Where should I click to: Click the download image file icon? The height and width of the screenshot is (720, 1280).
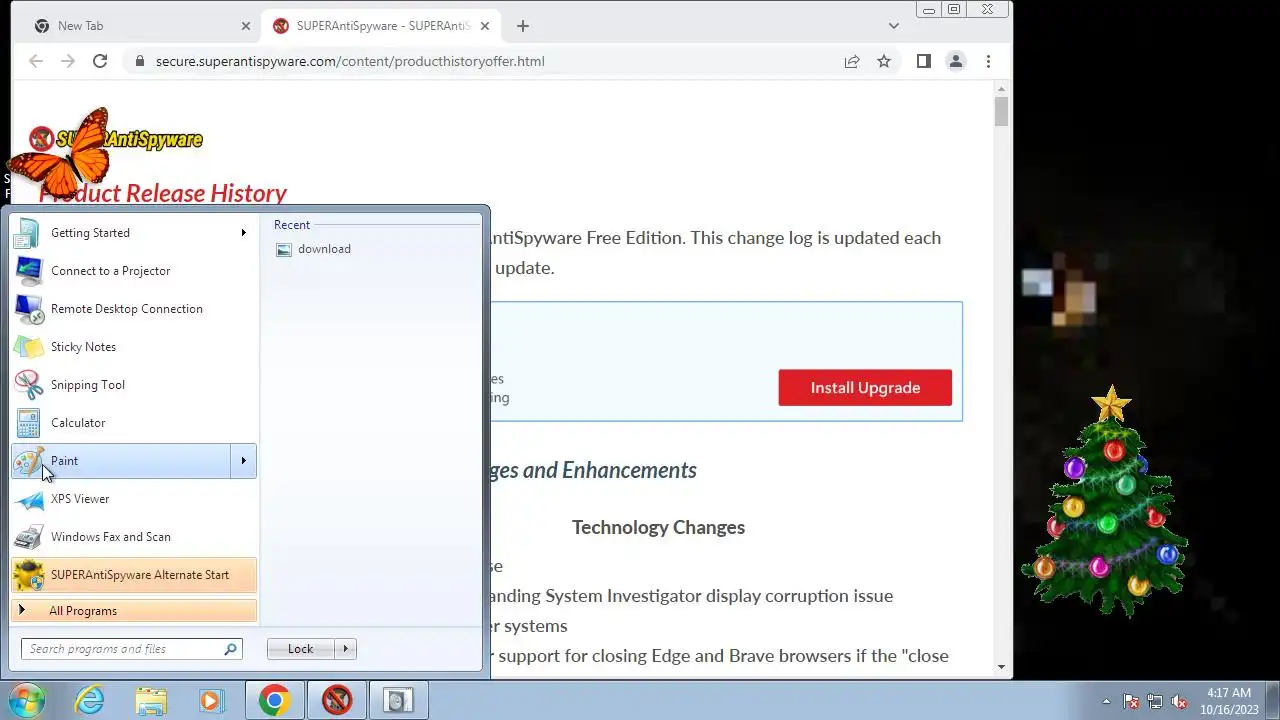coord(284,249)
